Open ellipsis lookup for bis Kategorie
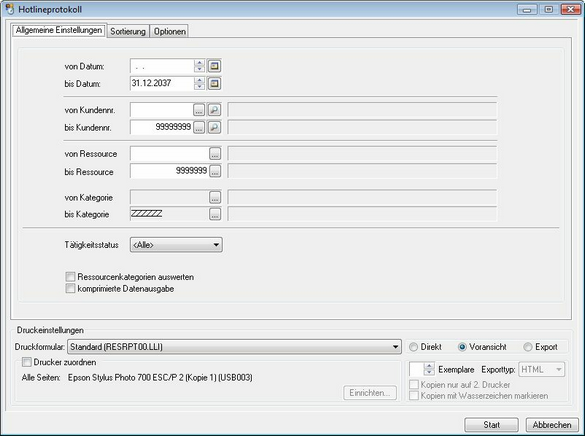This screenshot has width=585, height=436. (215, 214)
